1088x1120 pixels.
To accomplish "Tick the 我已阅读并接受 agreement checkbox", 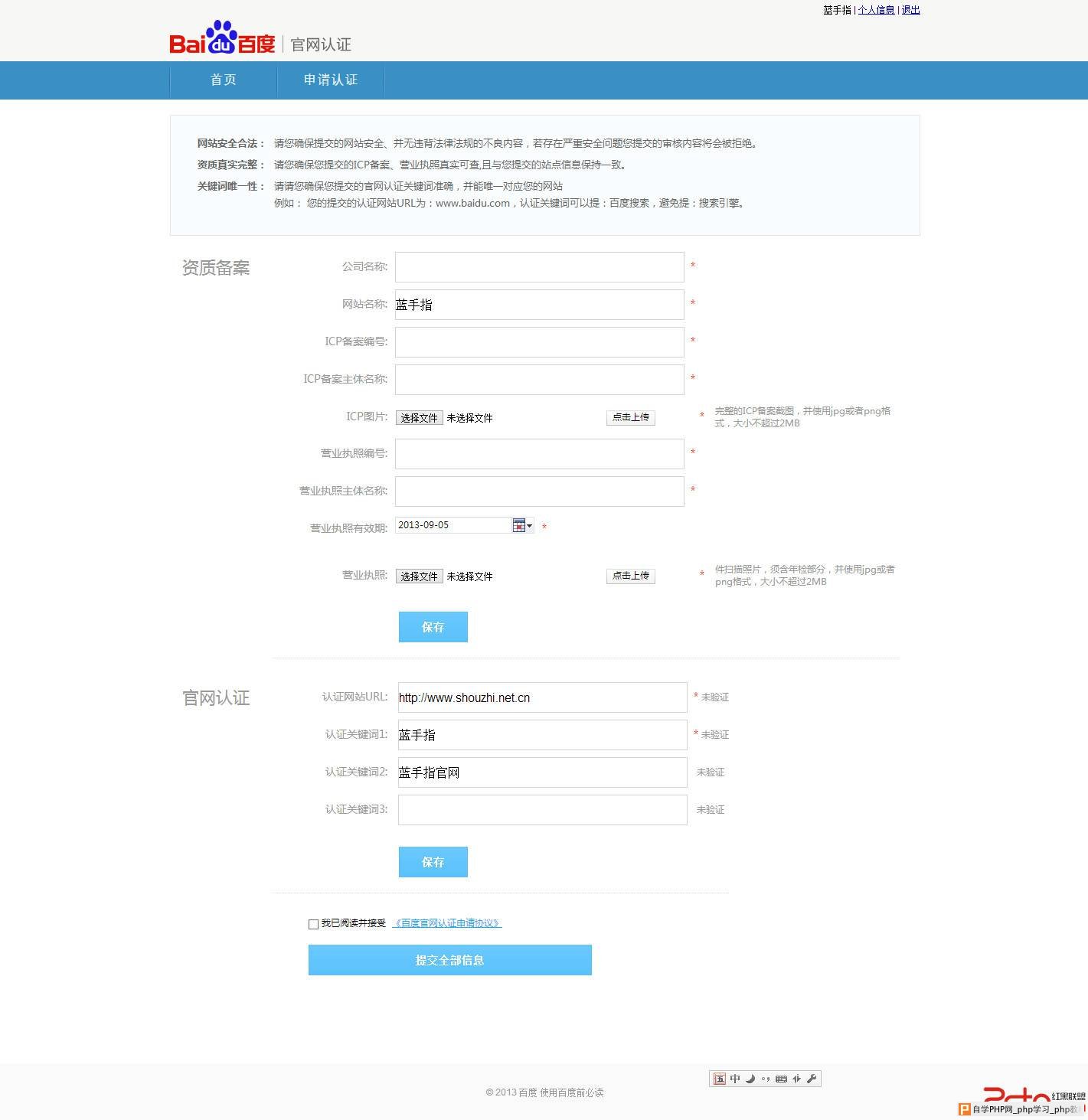I will point(313,924).
